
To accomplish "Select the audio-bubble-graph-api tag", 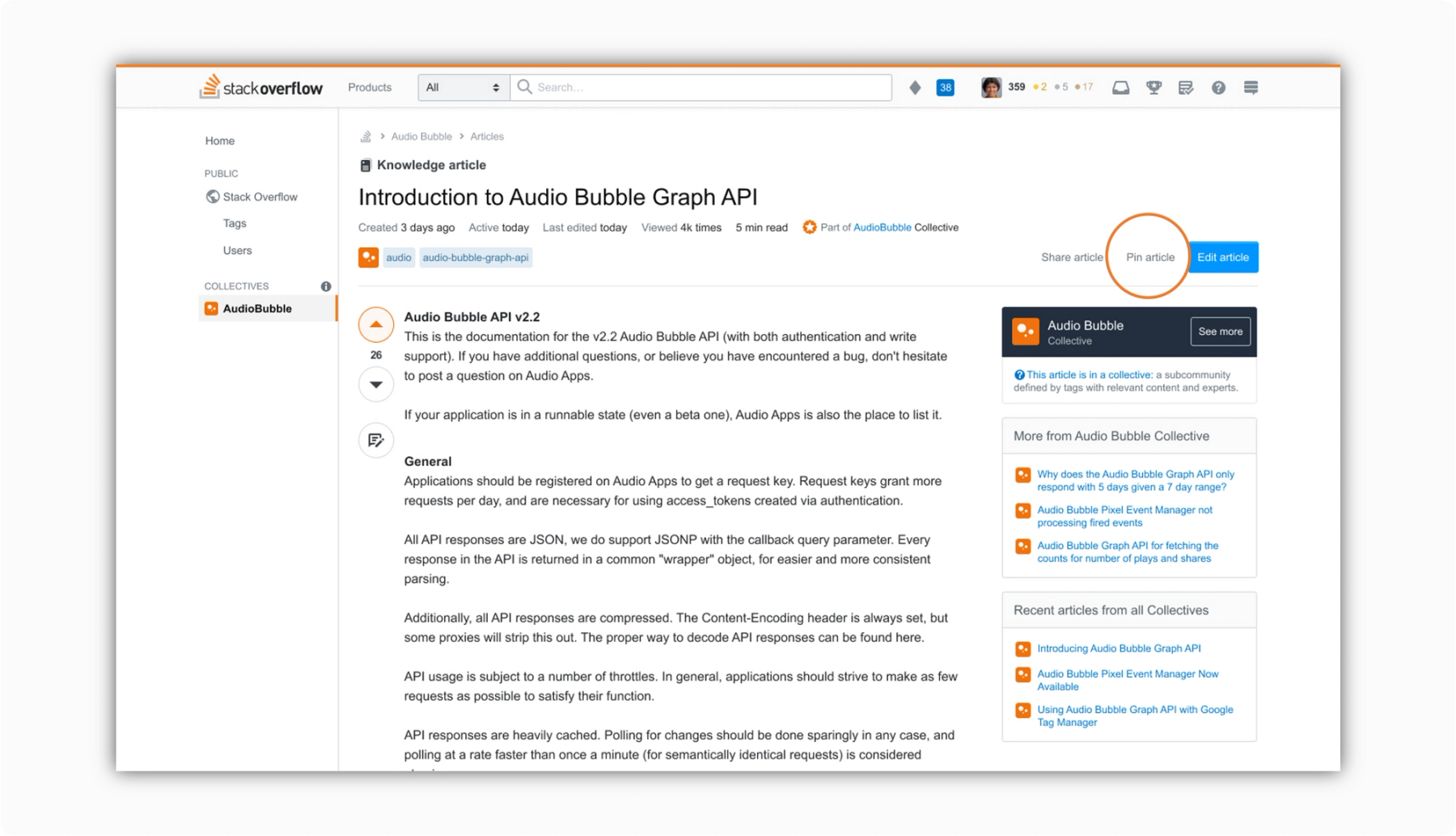I will coord(476,257).
